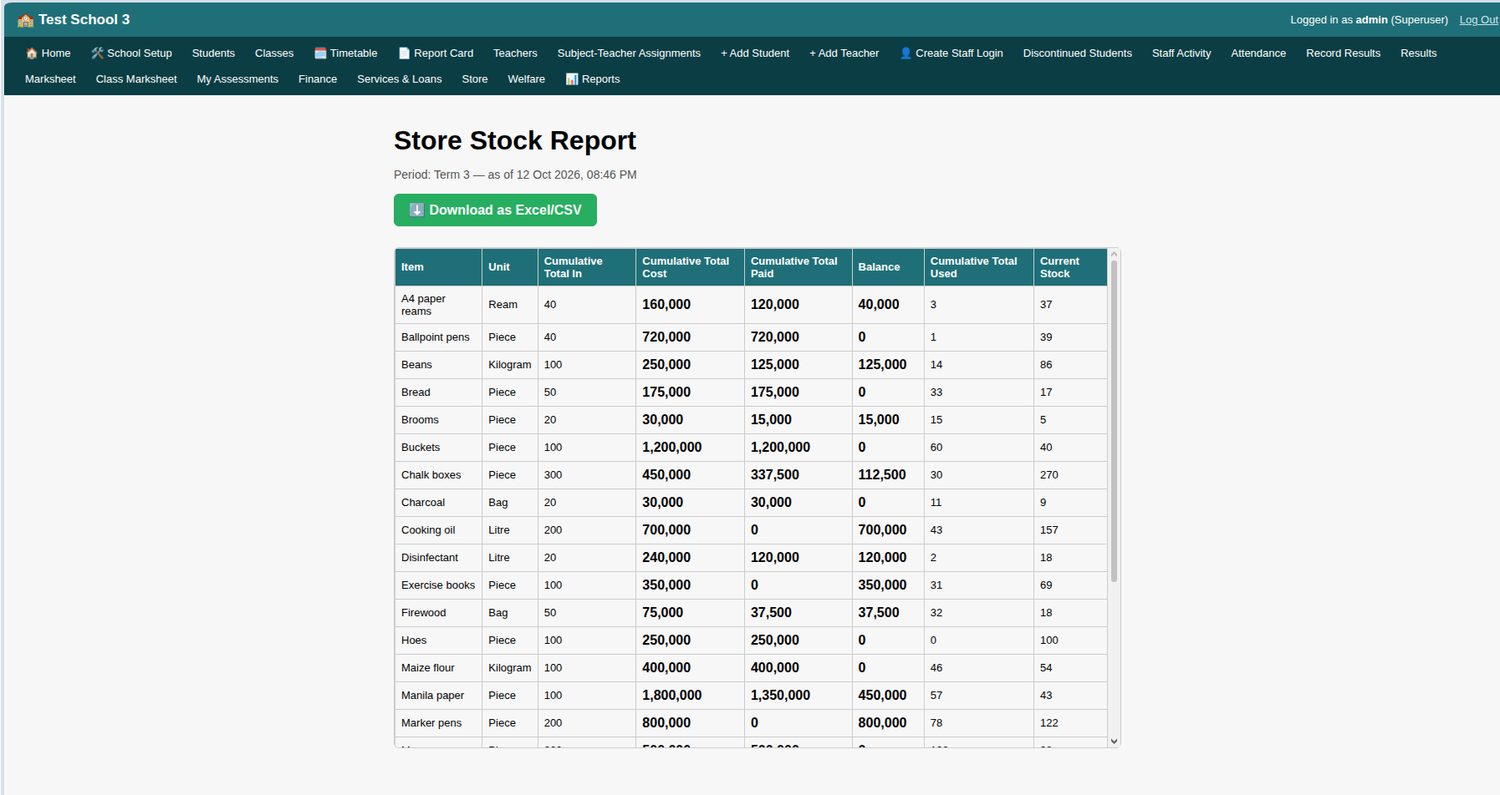Viewport: 1500px width, 795px height.
Task: Click the Buckets item cell
Action: tap(438, 447)
